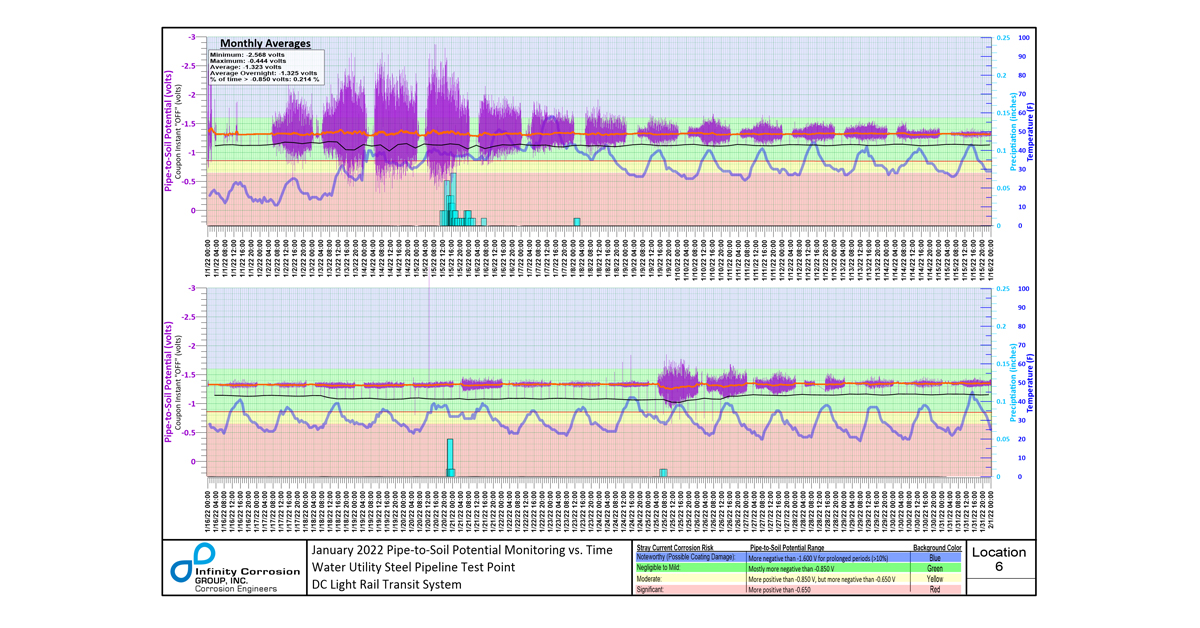Click the DC Light Rail Transit System text

click(386, 584)
